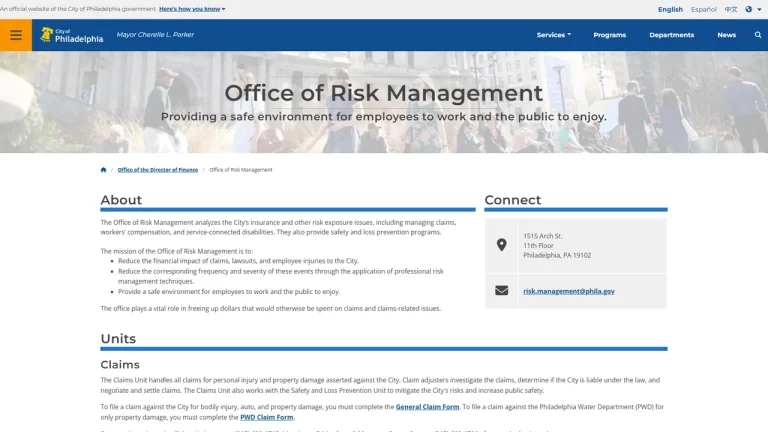Open more languages dropdown arrow

click(x=759, y=9)
